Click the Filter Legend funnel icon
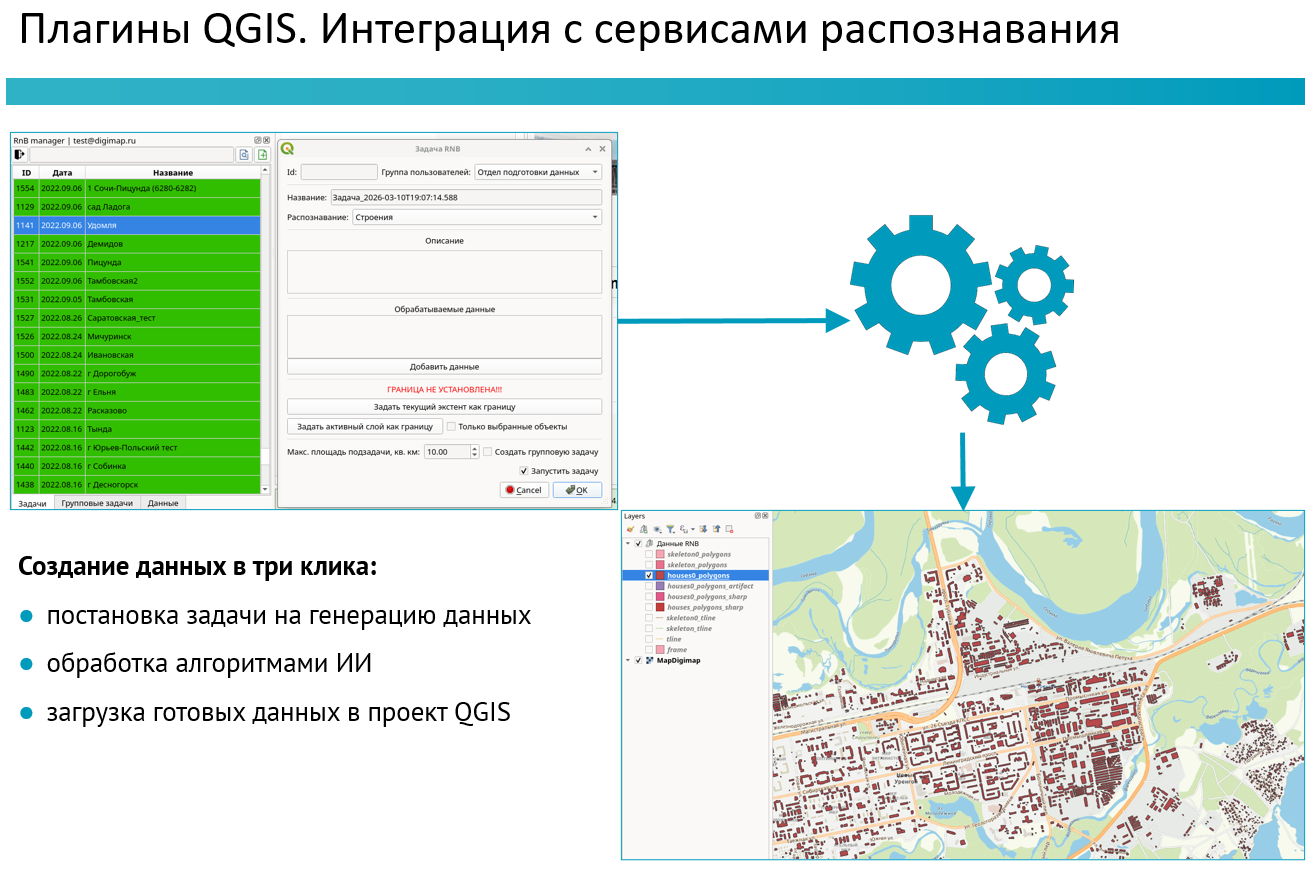Image resolution: width=1311 pixels, height=870 pixels. (x=670, y=529)
